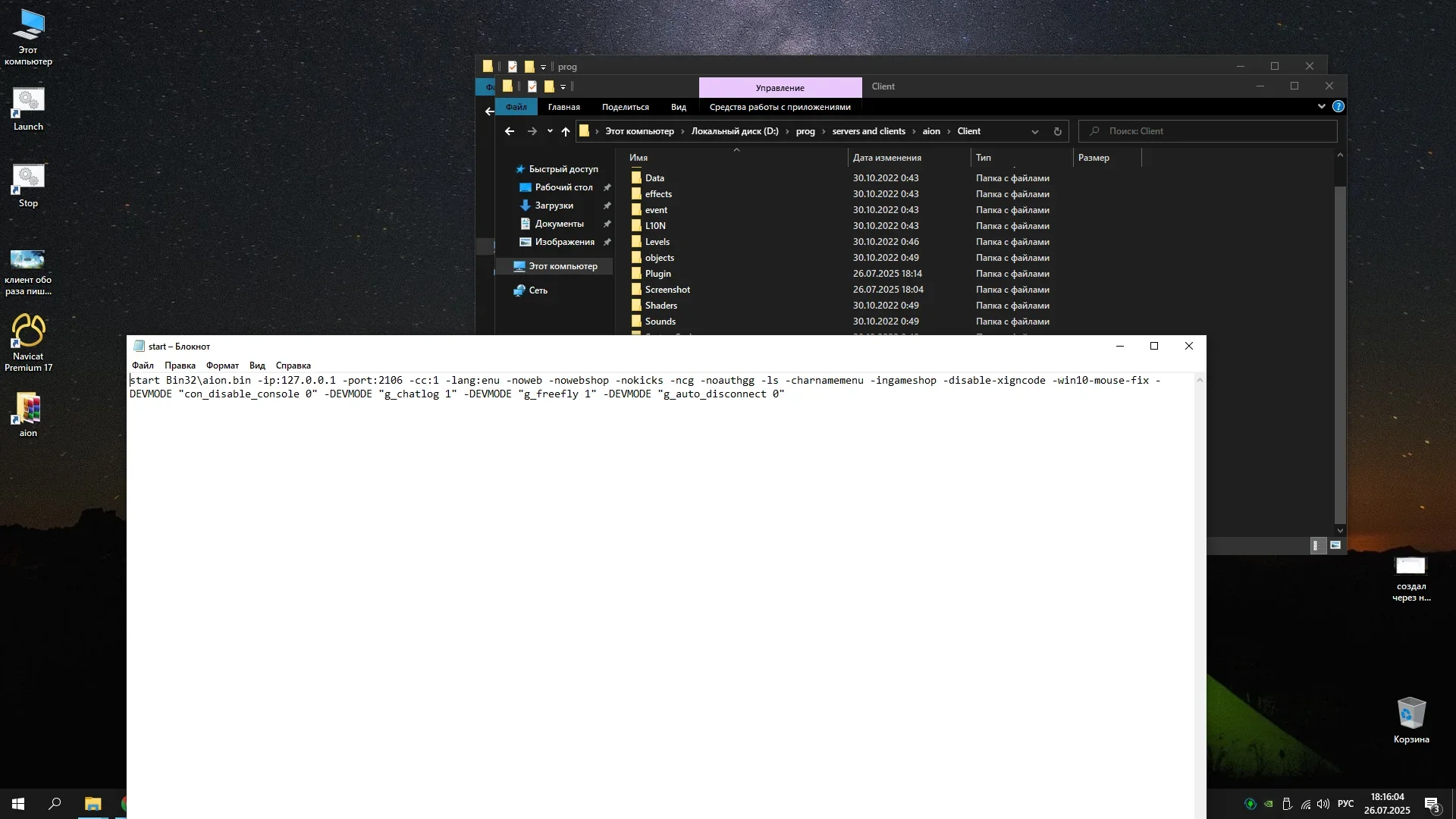Viewport: 1456px width, 819px height.
Task: Switch to the Поделиться ribbon tab
Action: point(626,107)
